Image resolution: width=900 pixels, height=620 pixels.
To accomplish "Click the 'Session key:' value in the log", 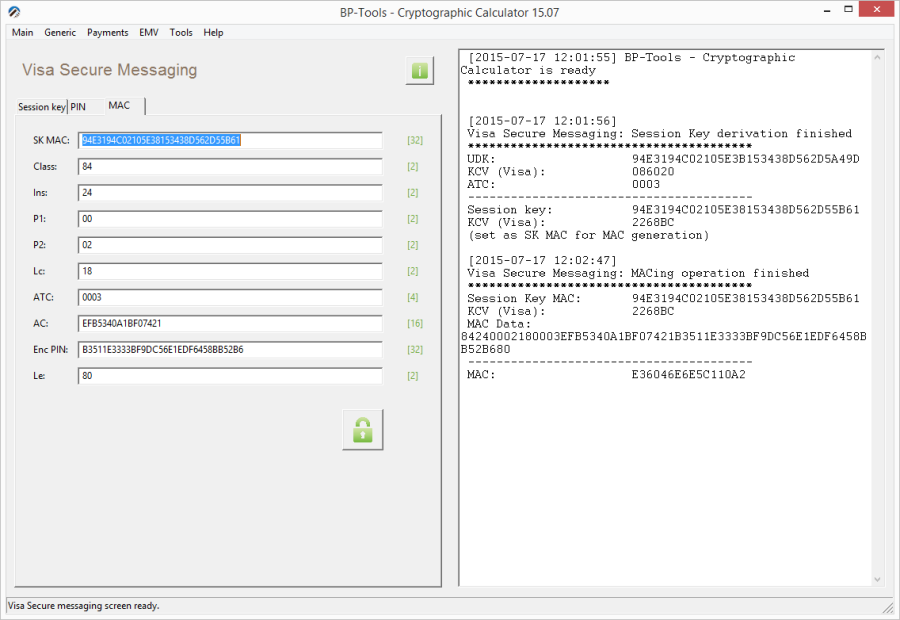I will pyautogui.click(x=746, y=210).
